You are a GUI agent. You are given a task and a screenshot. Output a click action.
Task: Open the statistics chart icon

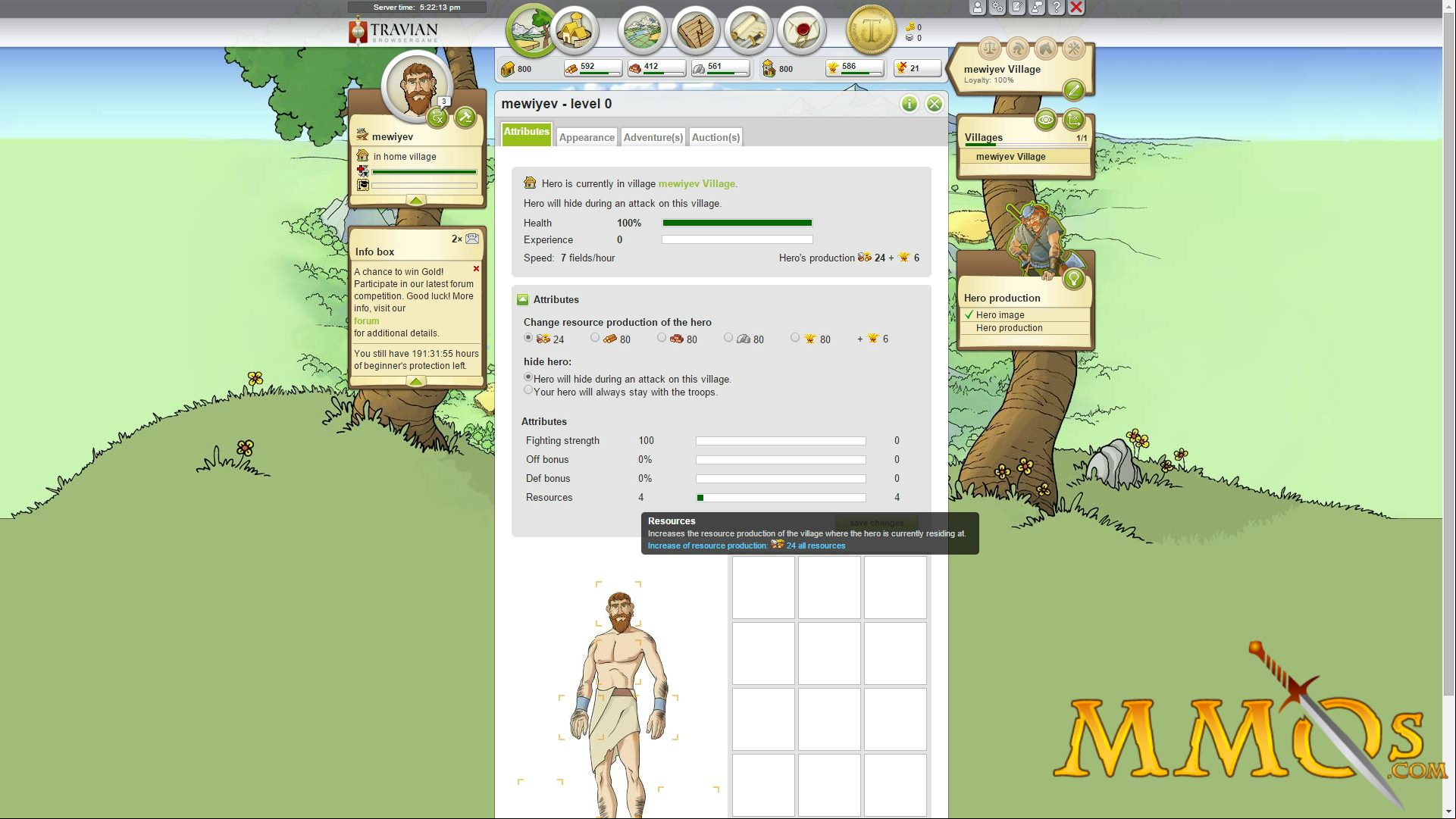(695, 31)
